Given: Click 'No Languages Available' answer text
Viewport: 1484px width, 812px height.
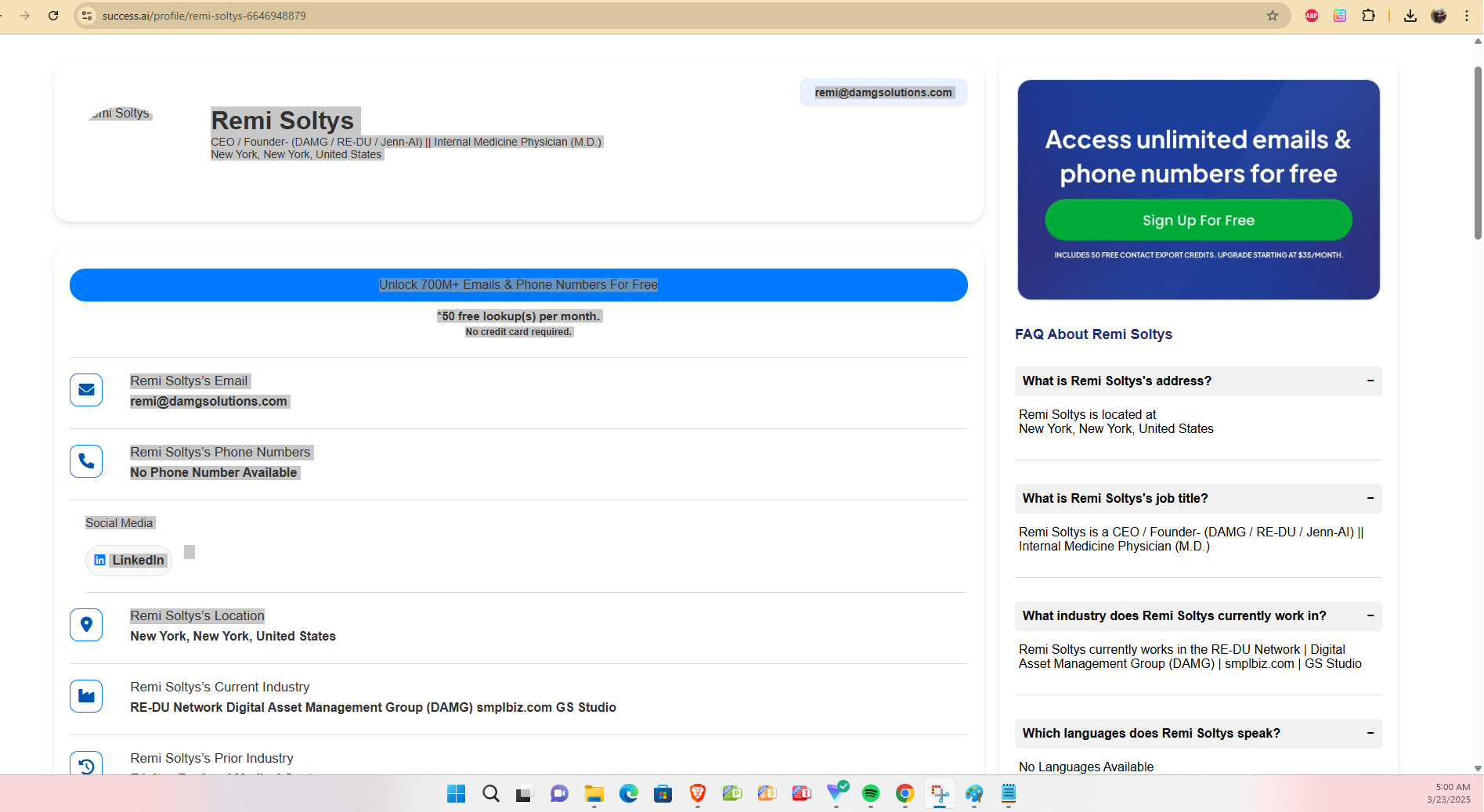Looking at the screenshot, I should (x=1086, y=767).
